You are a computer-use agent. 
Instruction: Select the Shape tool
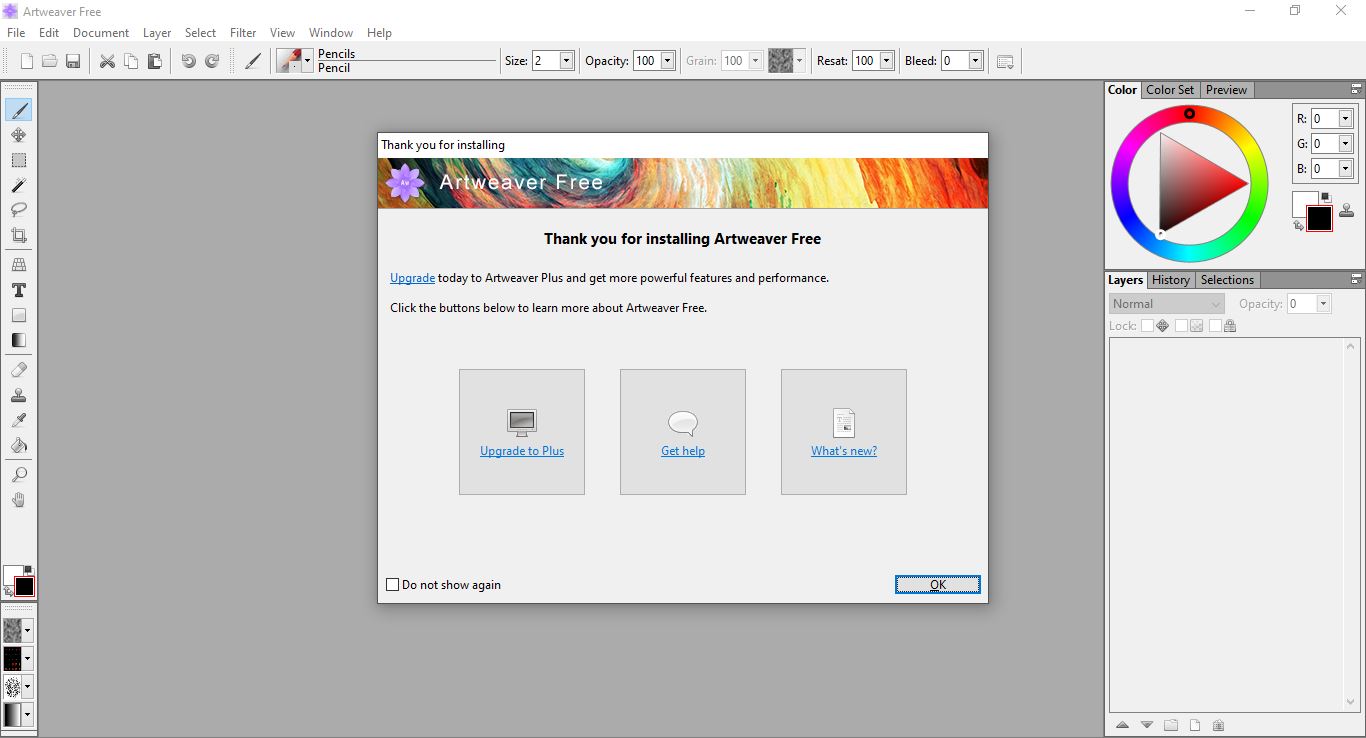[x=18, y=315]
